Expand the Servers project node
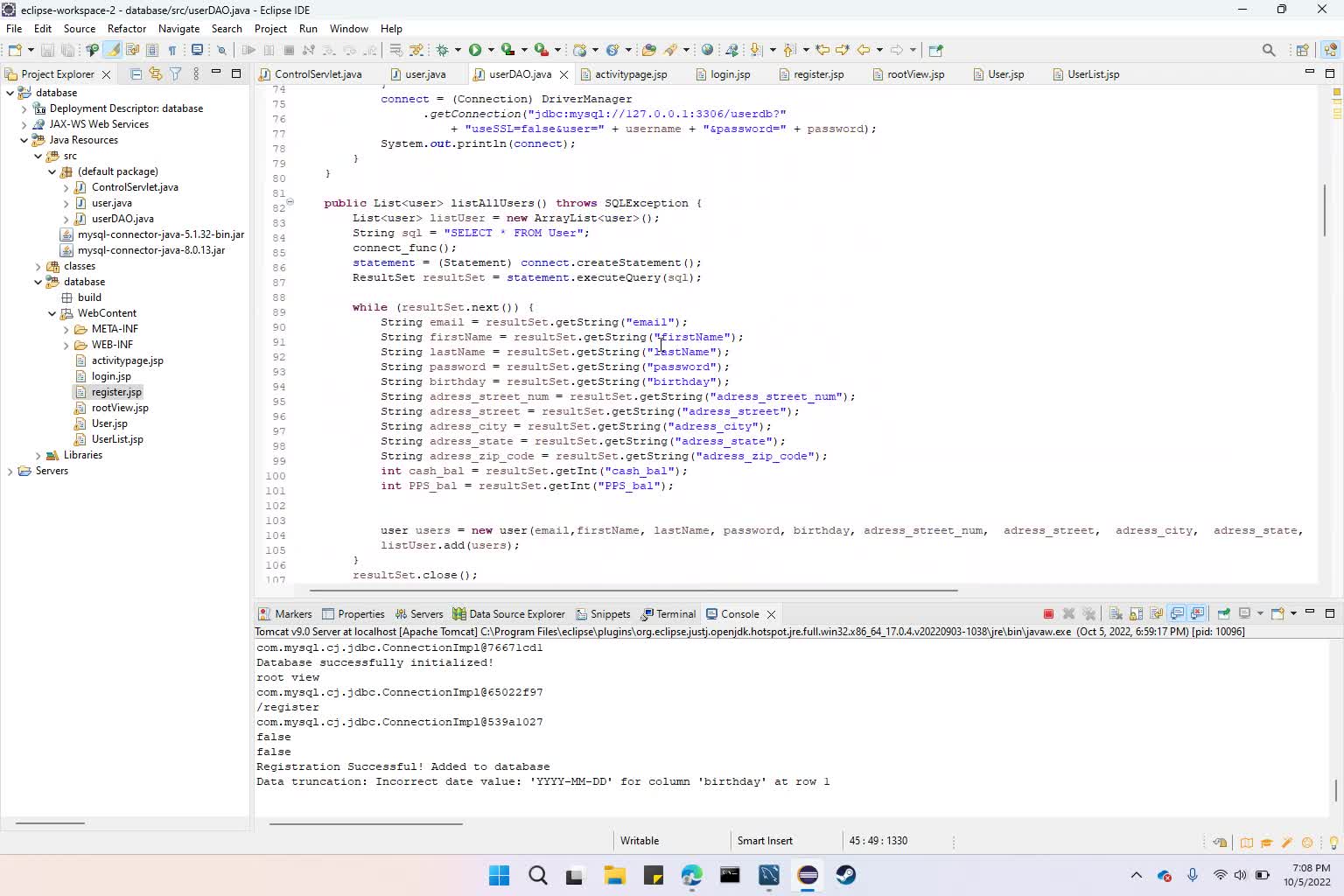The image size is (1344, 896). point(10,471)
